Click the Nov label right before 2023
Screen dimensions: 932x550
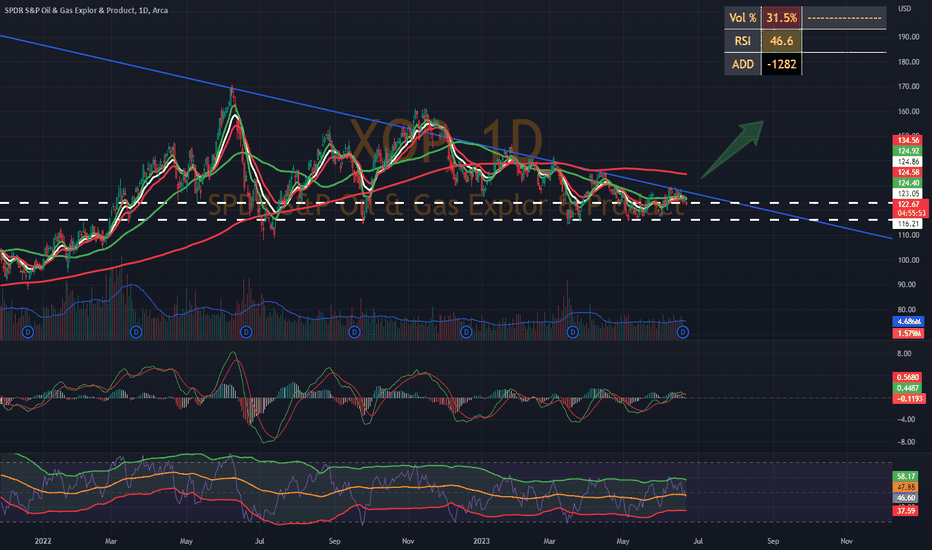pos(408,541)
